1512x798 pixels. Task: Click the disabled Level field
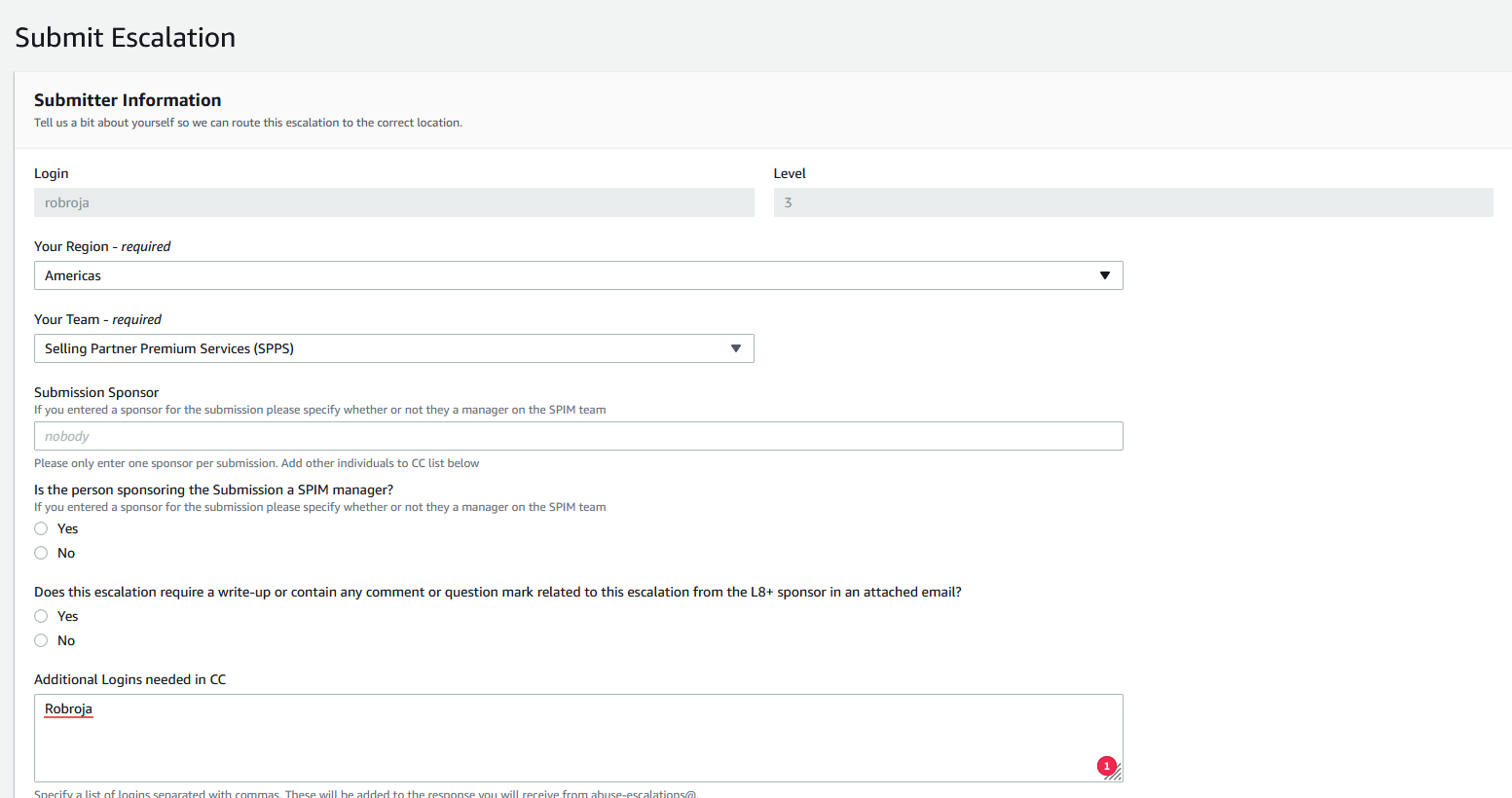(x=1132, y=202)
